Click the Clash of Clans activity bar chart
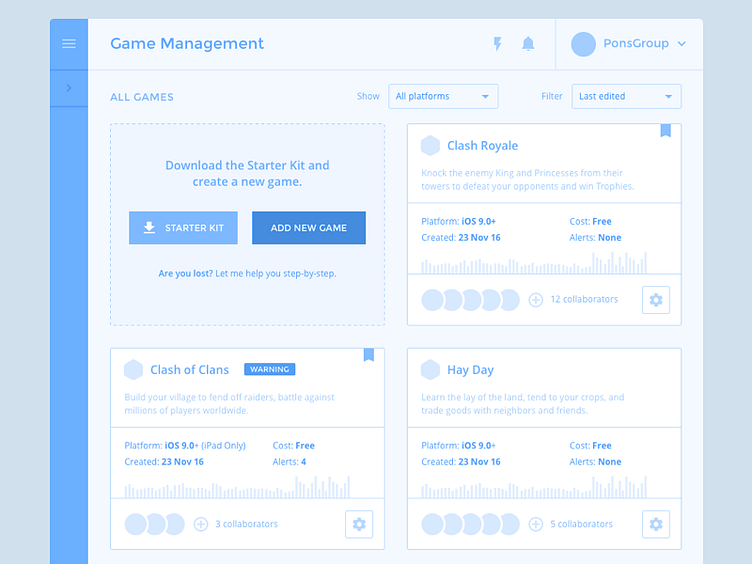 pos(237,487)
